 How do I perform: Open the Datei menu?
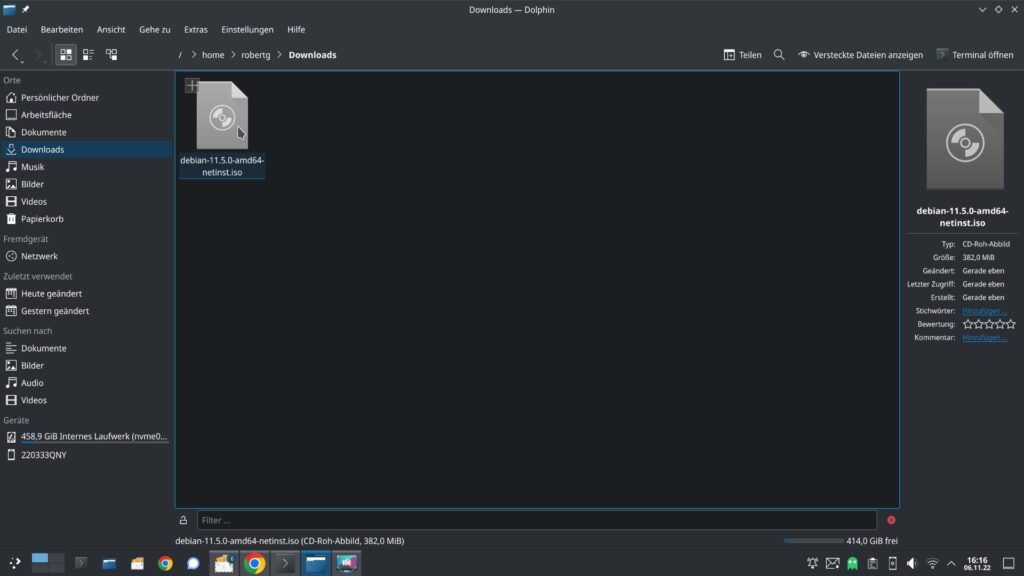tap(17, 29)
